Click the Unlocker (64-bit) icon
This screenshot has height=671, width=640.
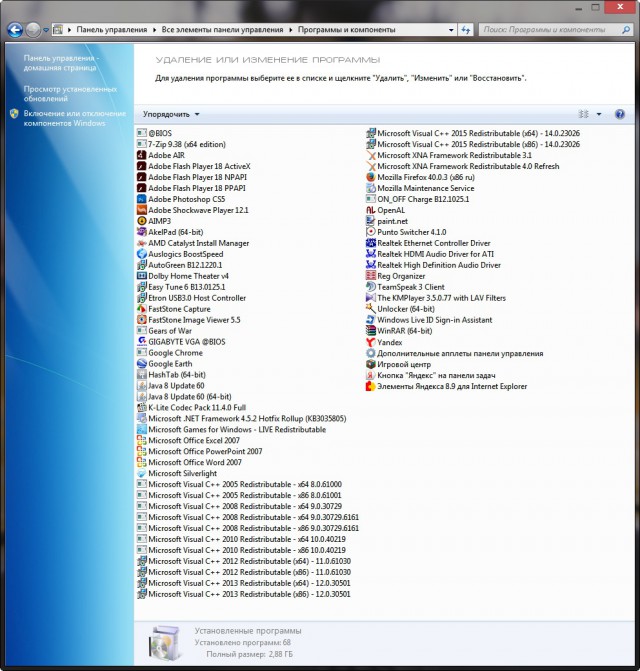click(x=370, y=309)
